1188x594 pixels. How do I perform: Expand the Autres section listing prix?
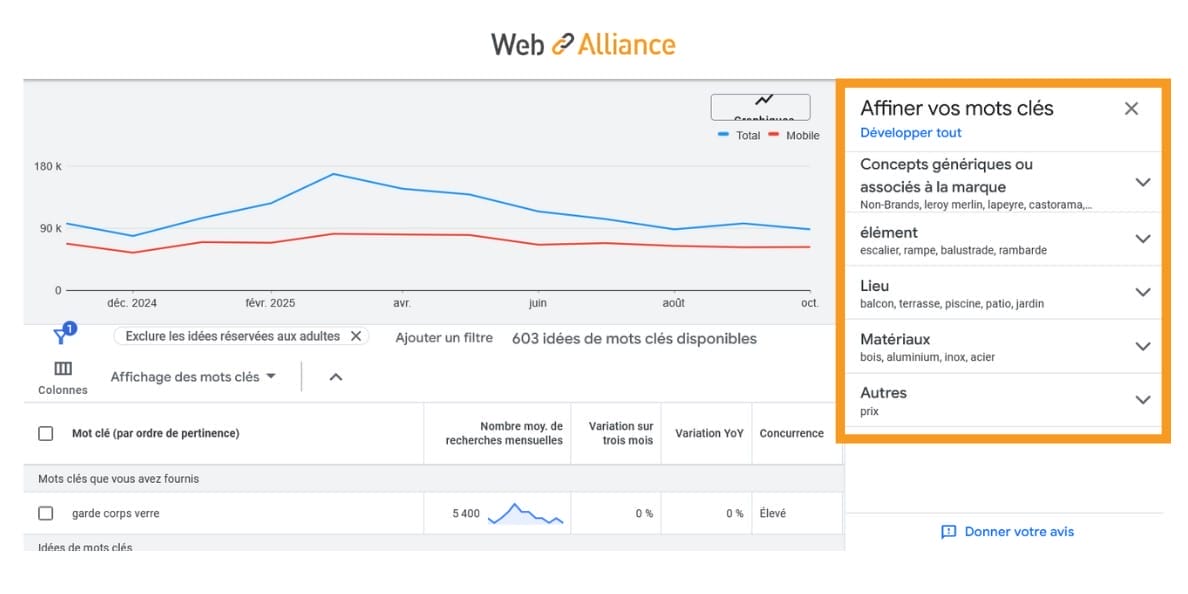(x=1142, y=399)
